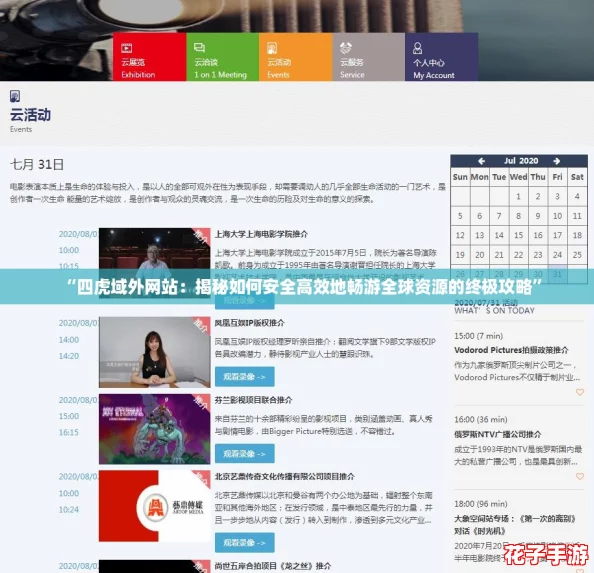Open the 云洽谈 1 on 1 Meeting tab

[x=222, y=57]
